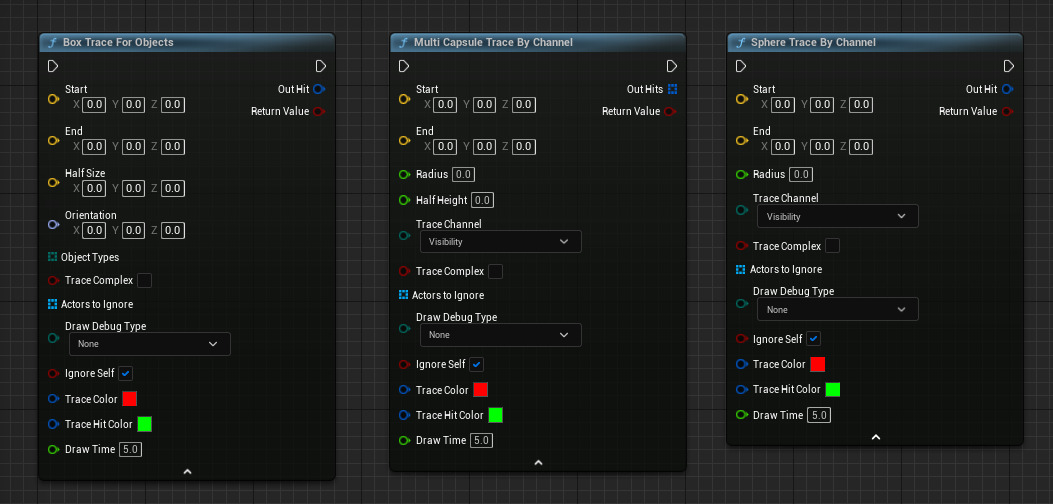Click Return Value pin on Box Trace node

(x=319, y=112)
